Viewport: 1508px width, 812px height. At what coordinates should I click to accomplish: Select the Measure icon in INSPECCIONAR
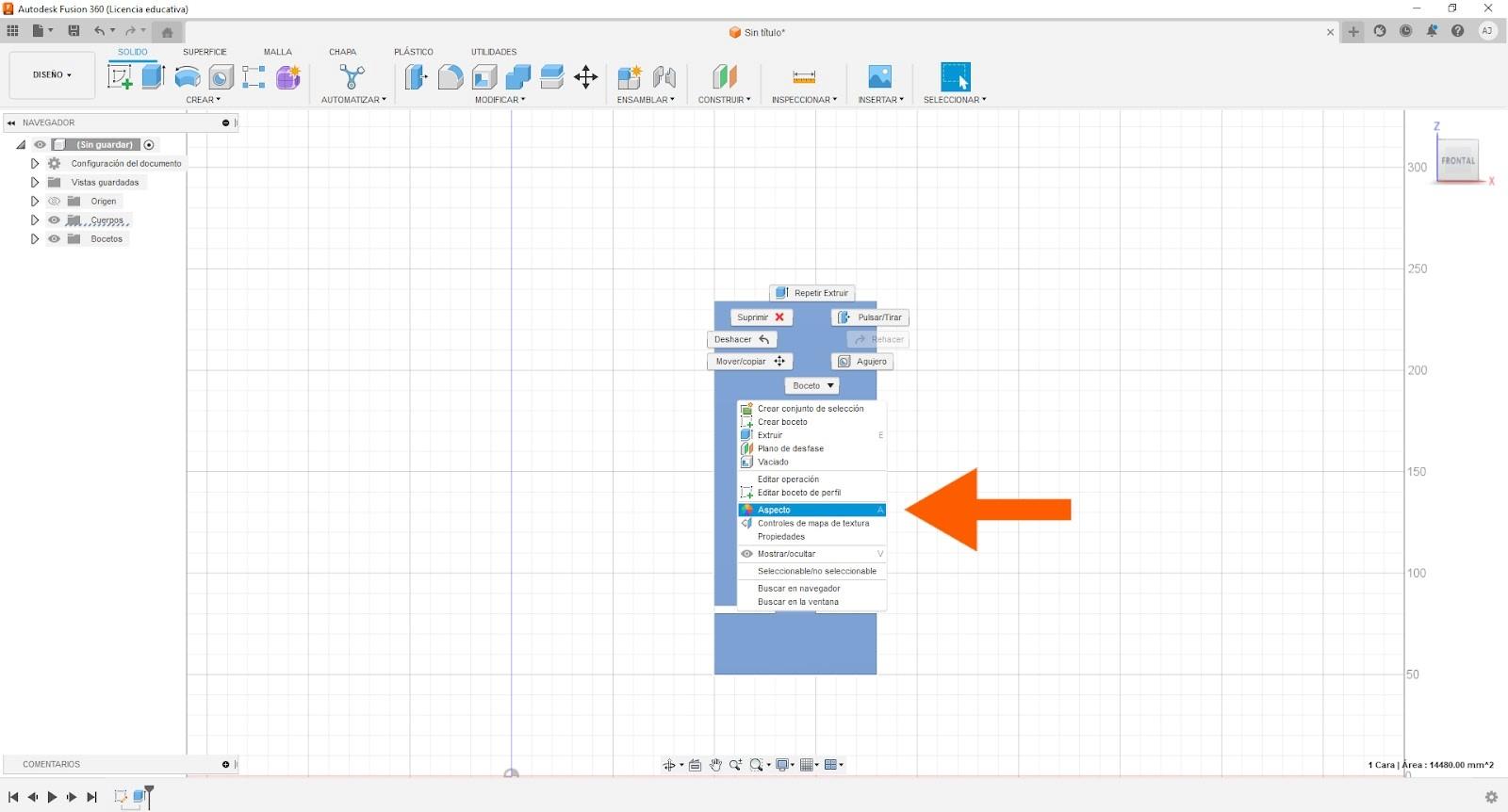(804, 77)
